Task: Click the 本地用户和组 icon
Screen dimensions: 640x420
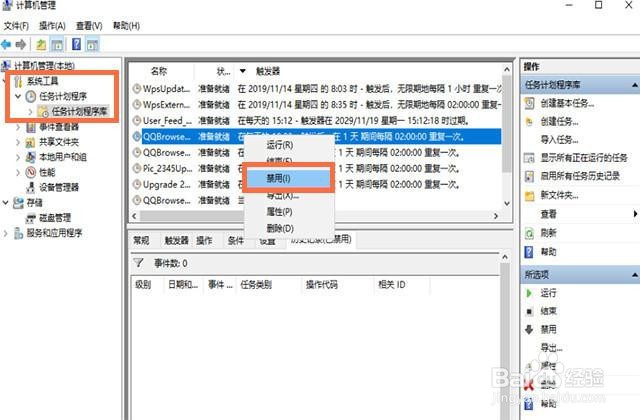Action: coord(31,157)
